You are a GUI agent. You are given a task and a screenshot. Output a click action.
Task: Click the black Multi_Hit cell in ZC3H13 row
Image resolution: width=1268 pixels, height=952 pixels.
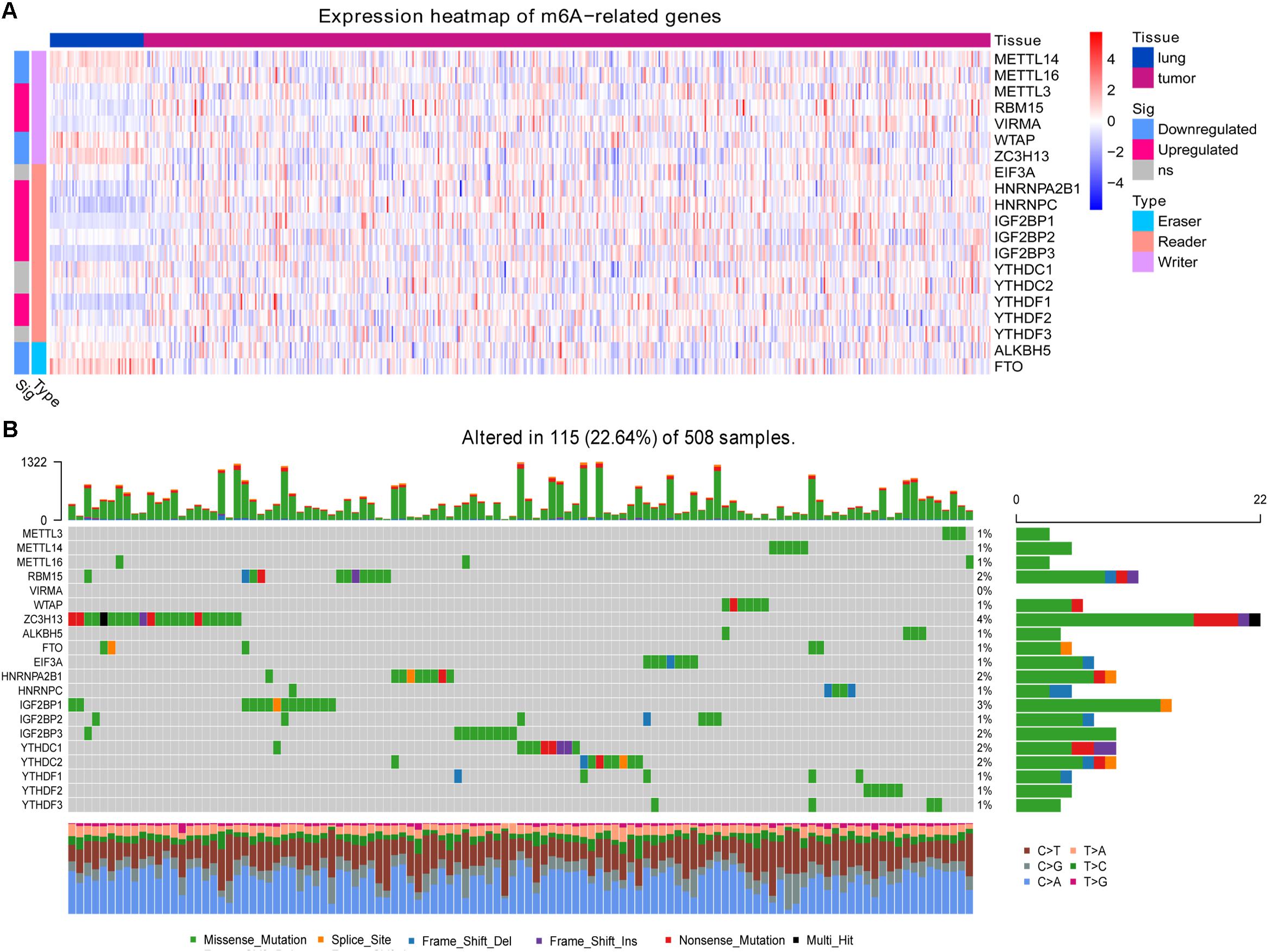tap(104, 620)
